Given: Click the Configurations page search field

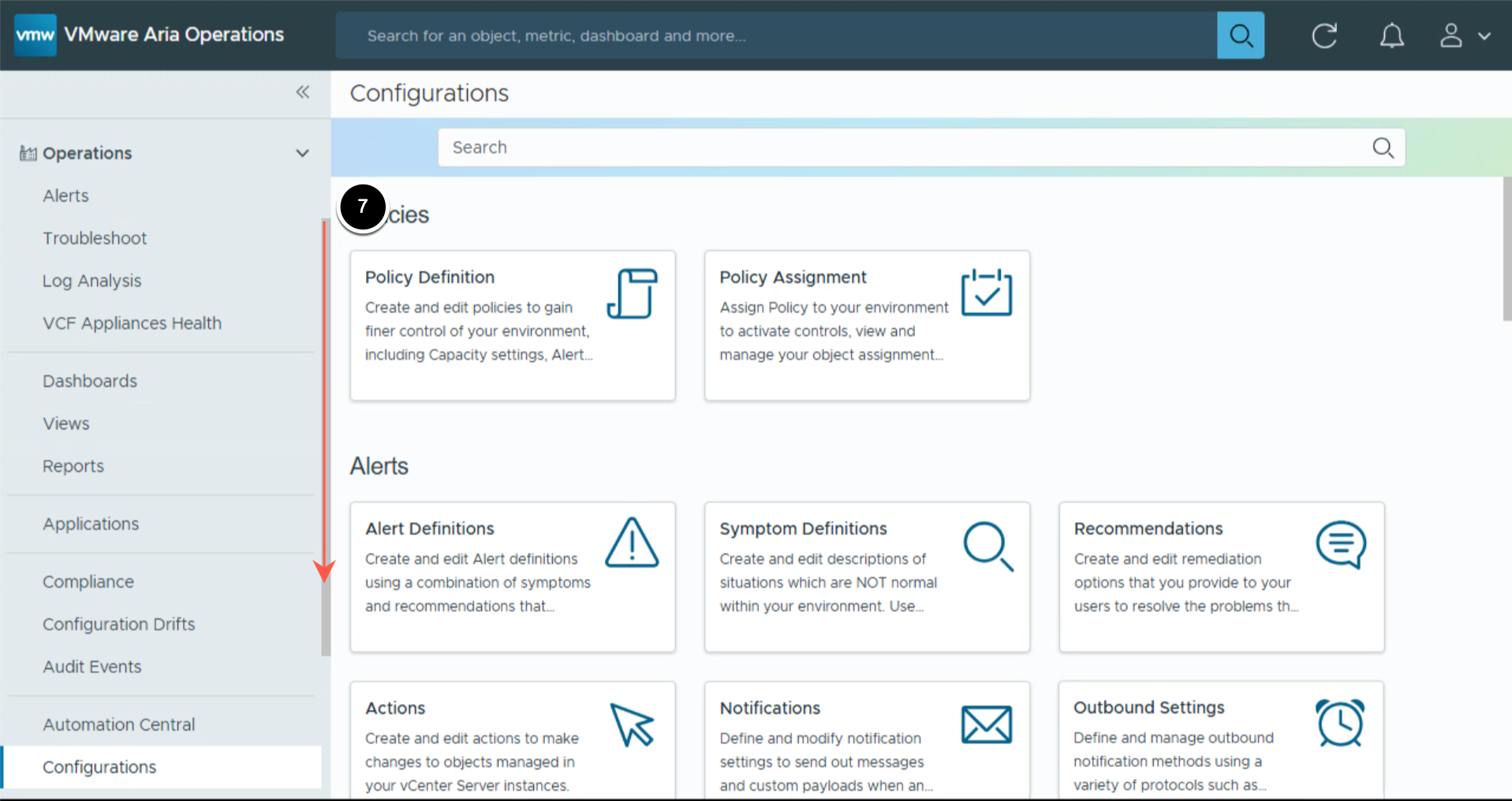Looking at the screenshot, I should (x=907, y=147).
